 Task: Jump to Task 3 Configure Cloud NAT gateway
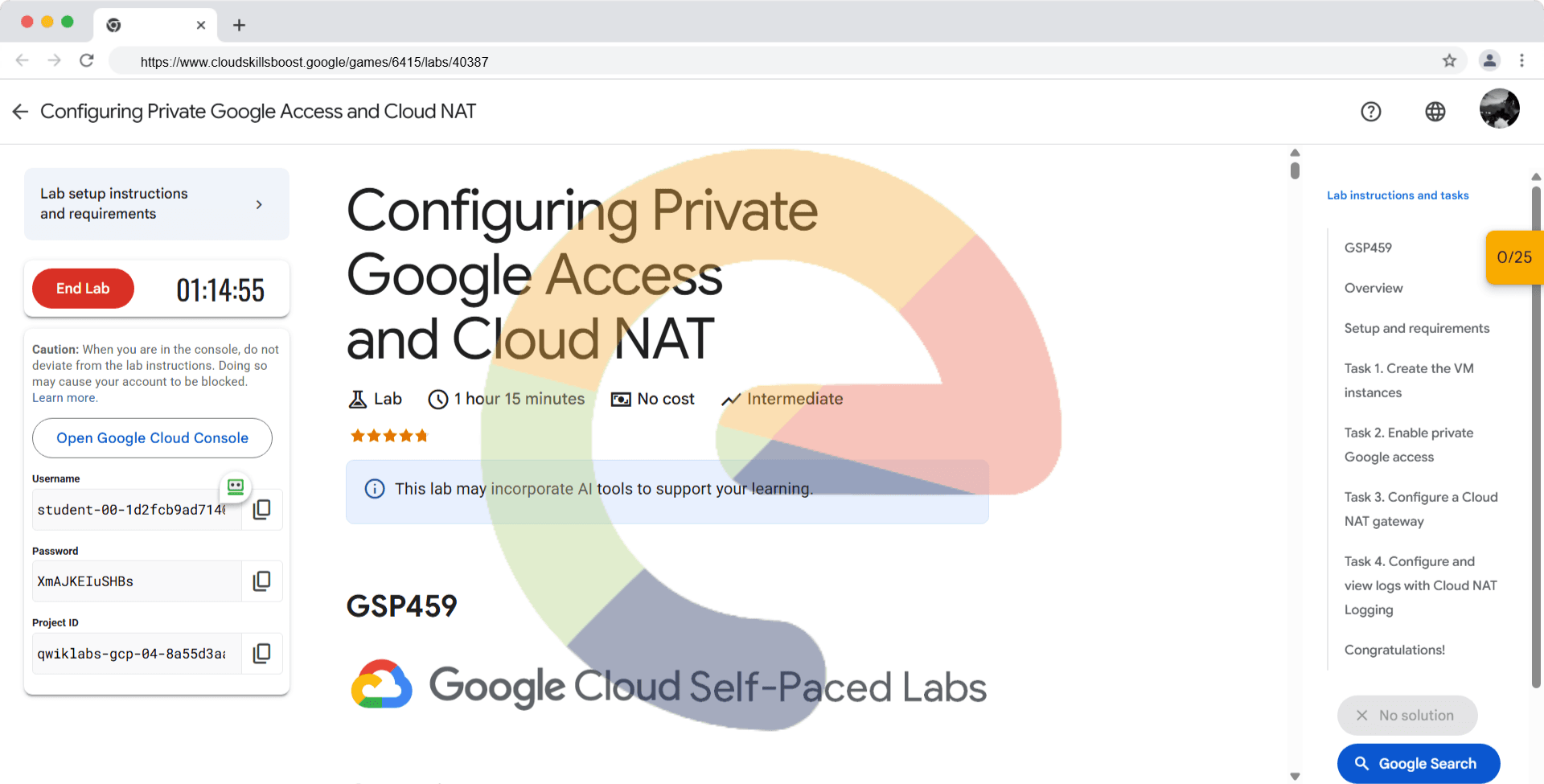1420,509
